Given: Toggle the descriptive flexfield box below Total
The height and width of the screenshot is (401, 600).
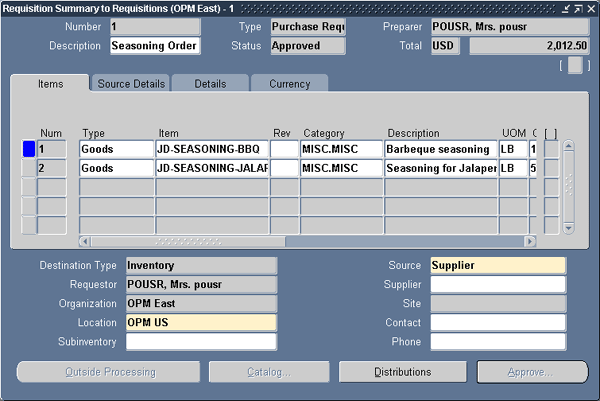Looking at the screenshot, I should 574,65.
